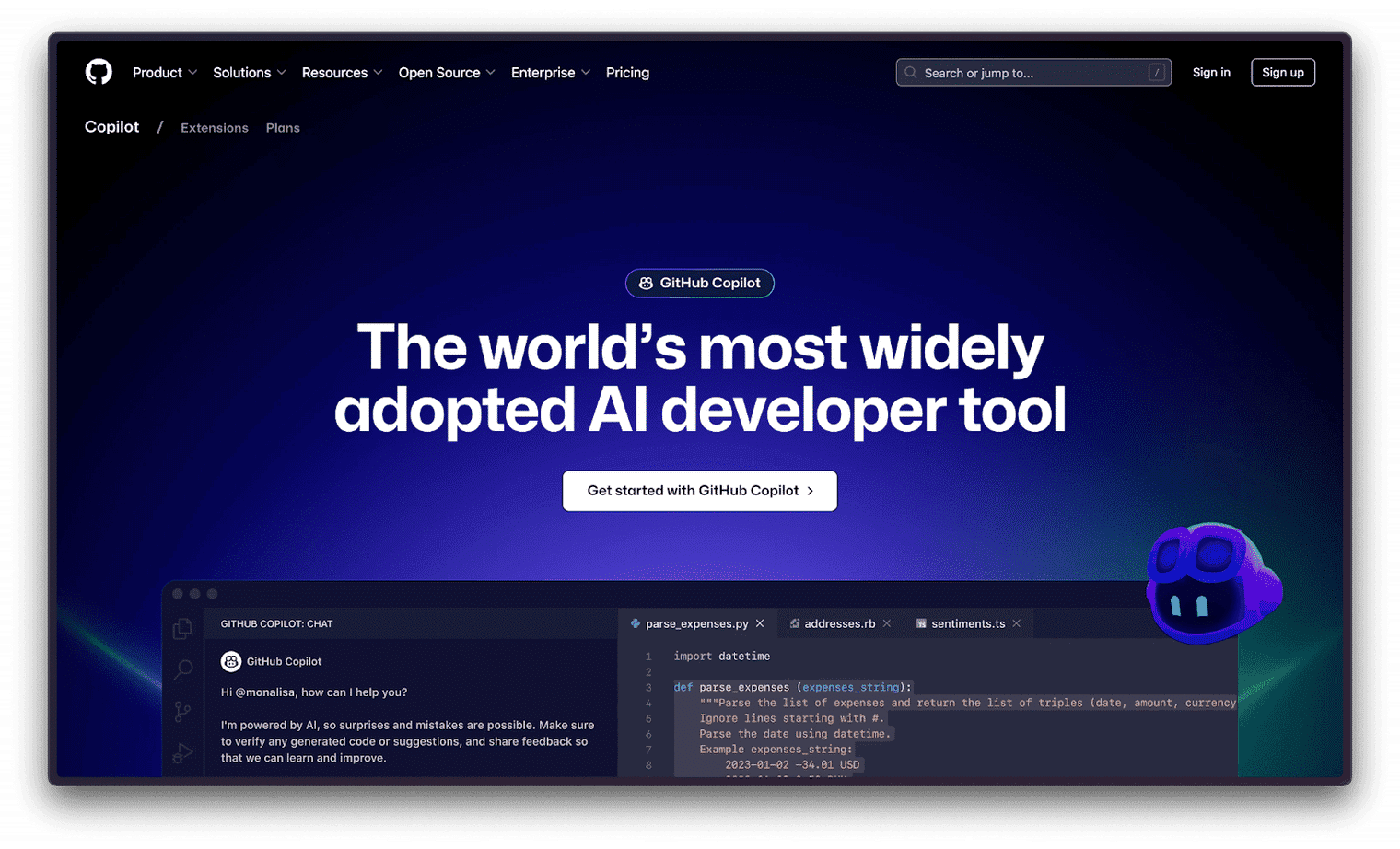Click line number 3 in the gutter
The width and height of the screenshot is (1400, 849).
tap(648, 688)
